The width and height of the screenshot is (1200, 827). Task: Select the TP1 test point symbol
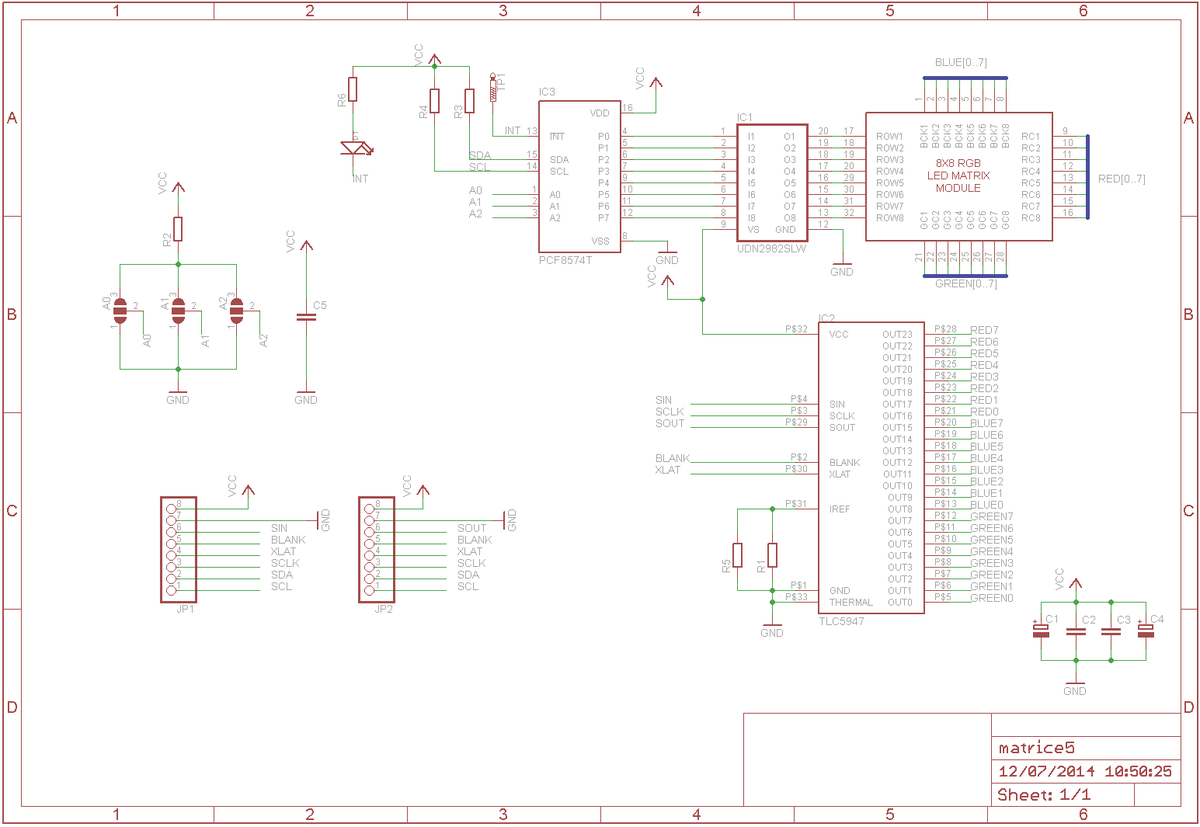click(493, 88)
